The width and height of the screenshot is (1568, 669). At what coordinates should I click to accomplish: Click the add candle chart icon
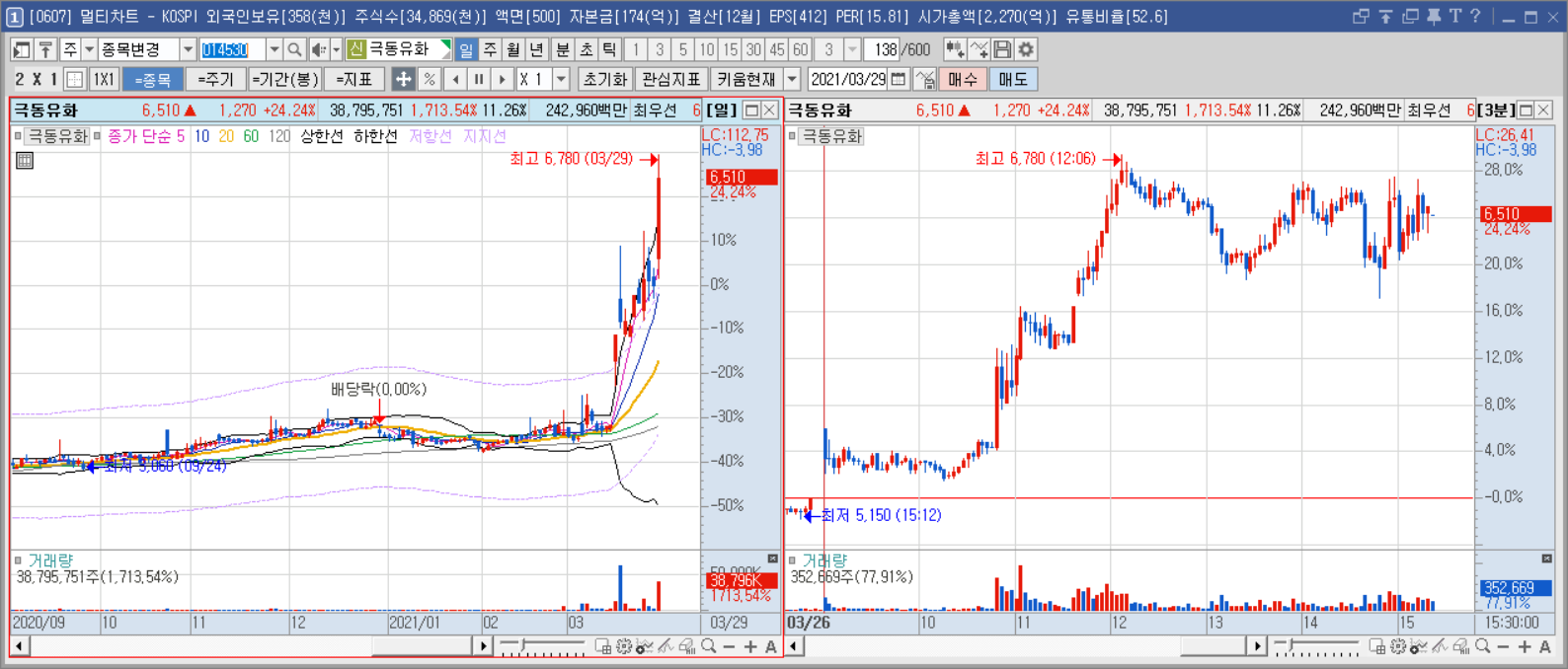[954, 49]
